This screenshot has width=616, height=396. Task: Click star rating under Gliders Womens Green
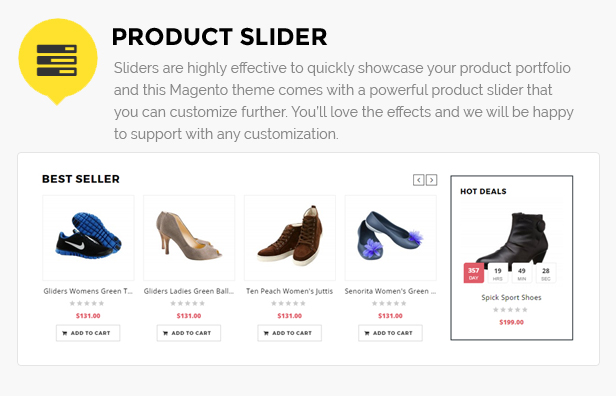click(87, 303)
